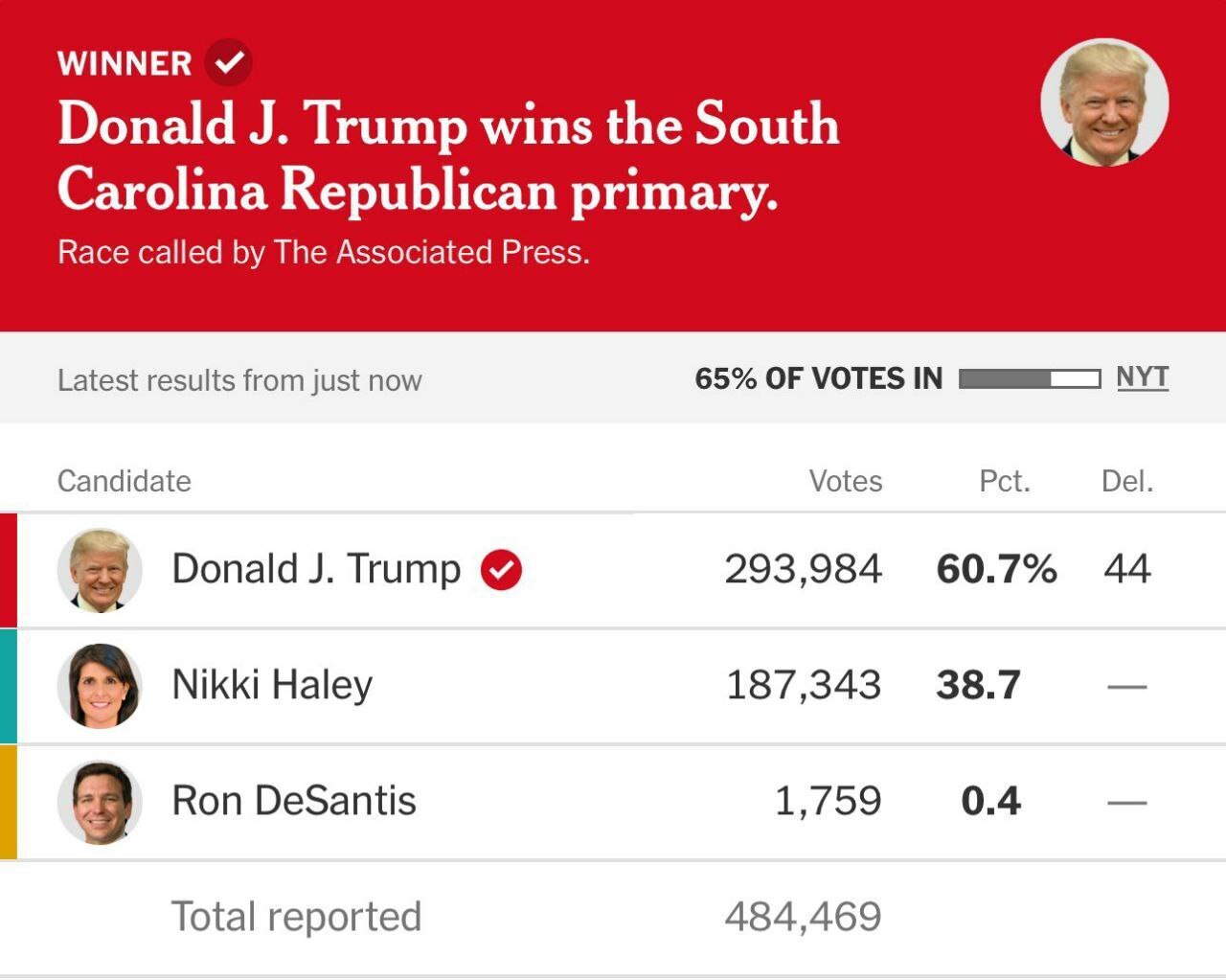Viewport: 1226px width, 980px height.
Task: Click the Pct. column header
Action: [x=1004, y=481]
